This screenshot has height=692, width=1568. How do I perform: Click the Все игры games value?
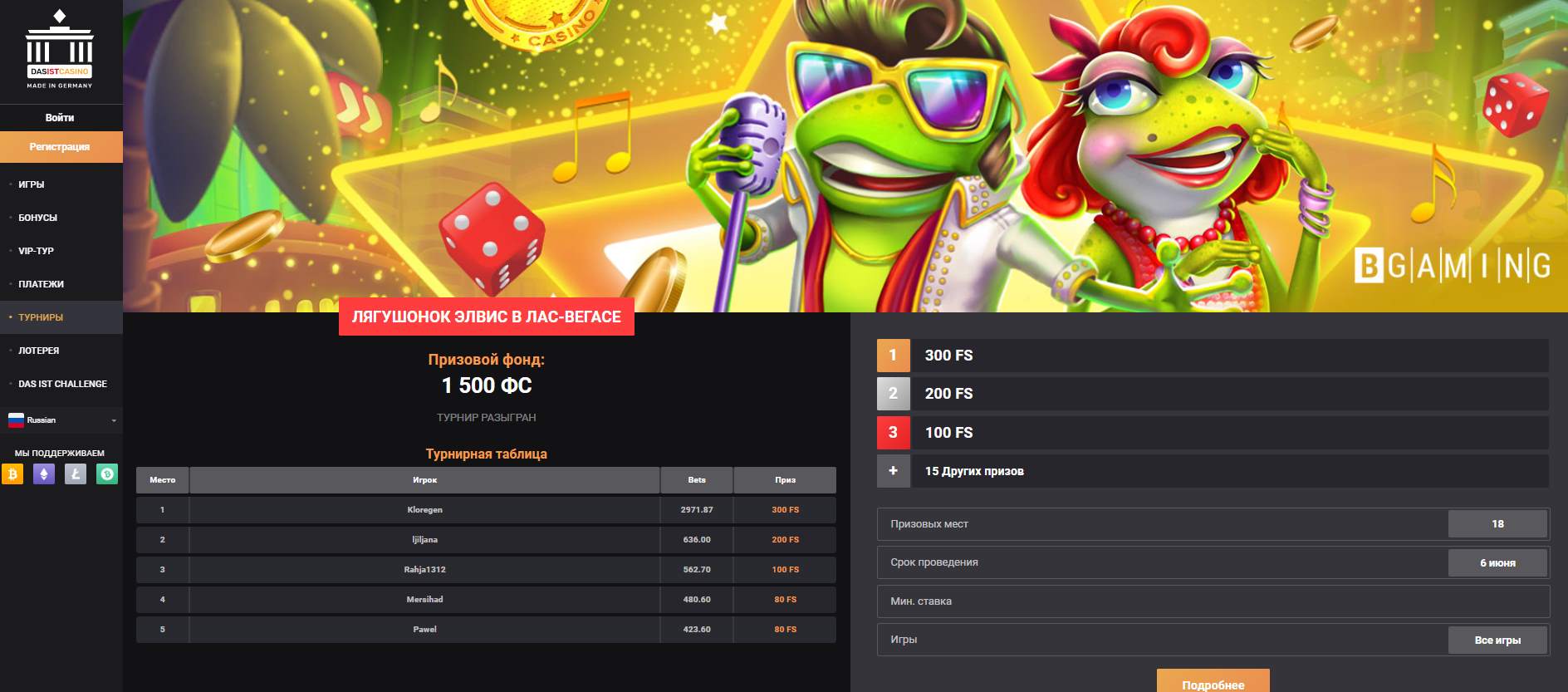[1497, 640]
